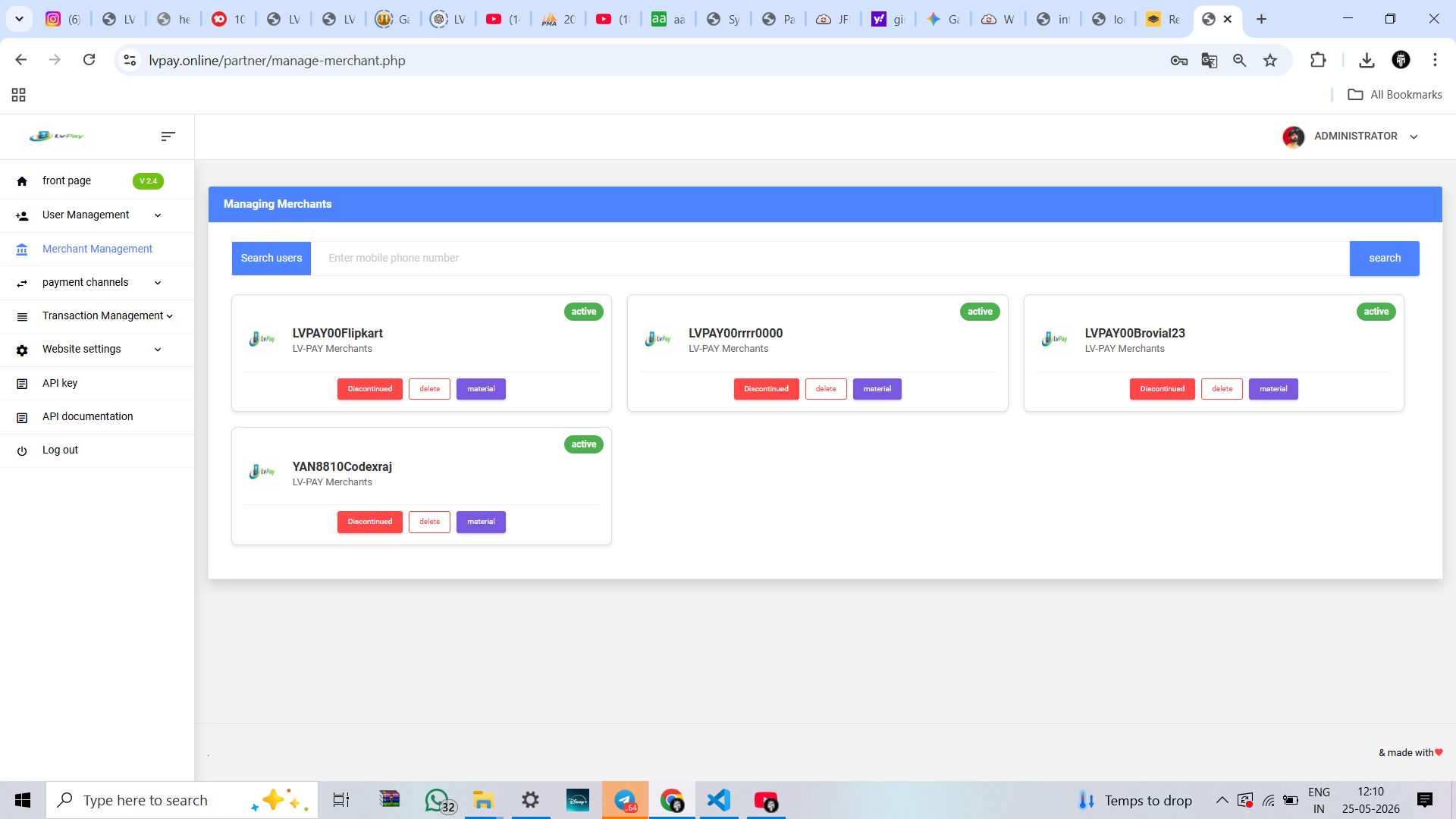The width and height of the screenshot is (1456, 819).
Task: Open the password manager key icon
Action: [1178, 61]
